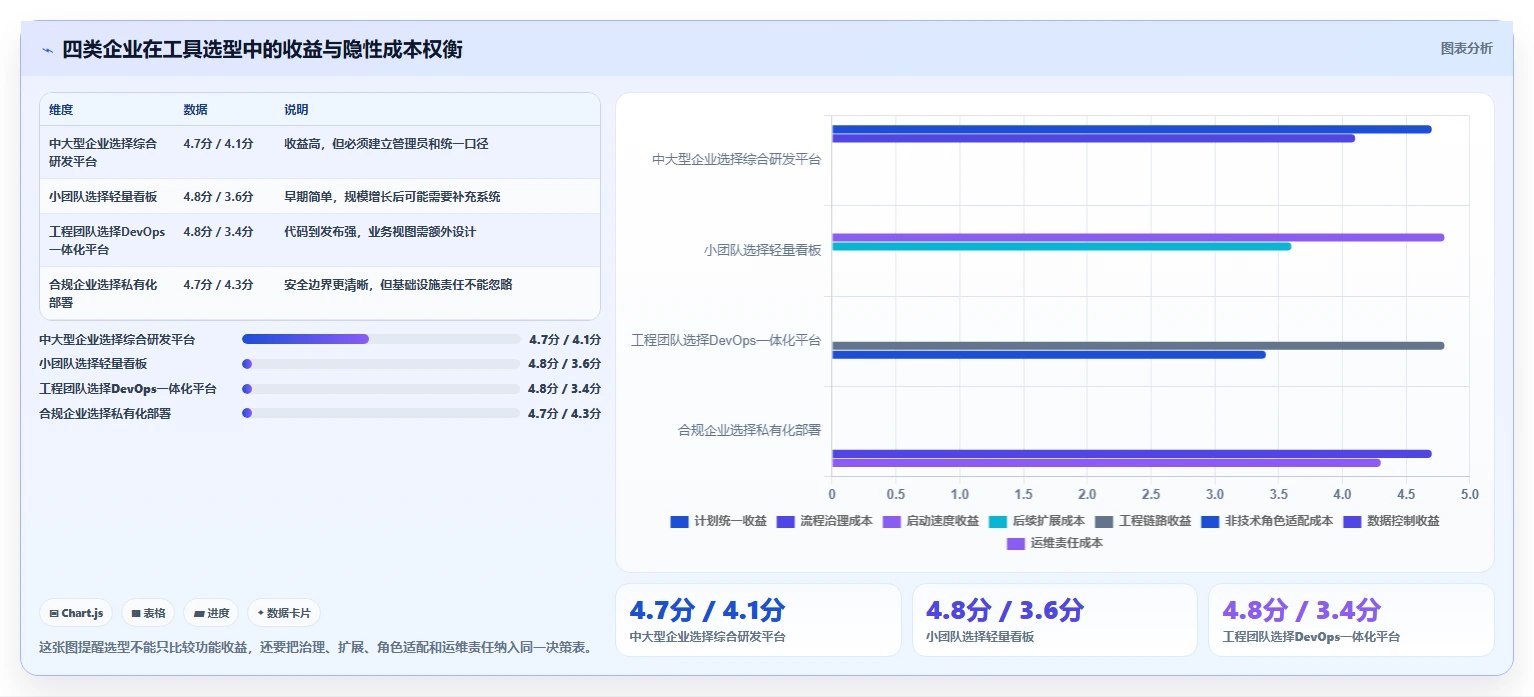Viewport: 1534px width, 697px height.
Task: Click the Chart.js tag chip
Action: pos(76,613)
